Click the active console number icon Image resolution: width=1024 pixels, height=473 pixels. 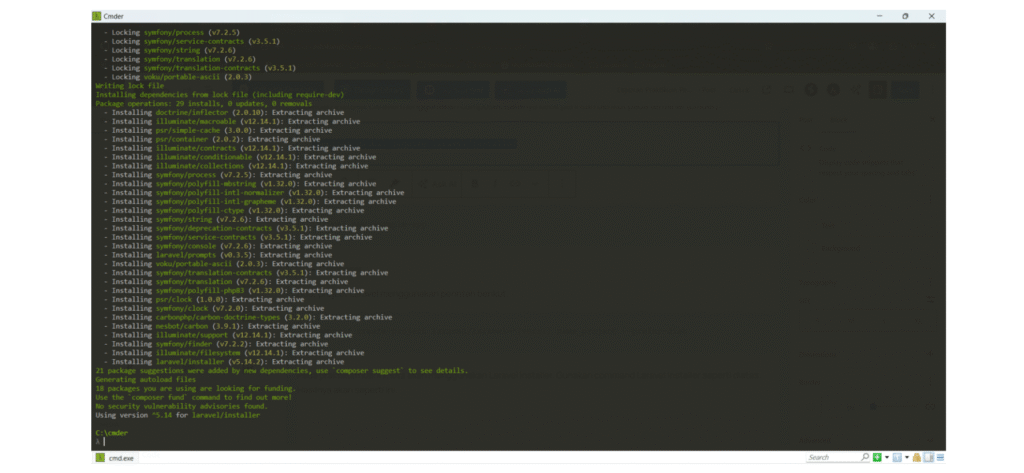897,457
